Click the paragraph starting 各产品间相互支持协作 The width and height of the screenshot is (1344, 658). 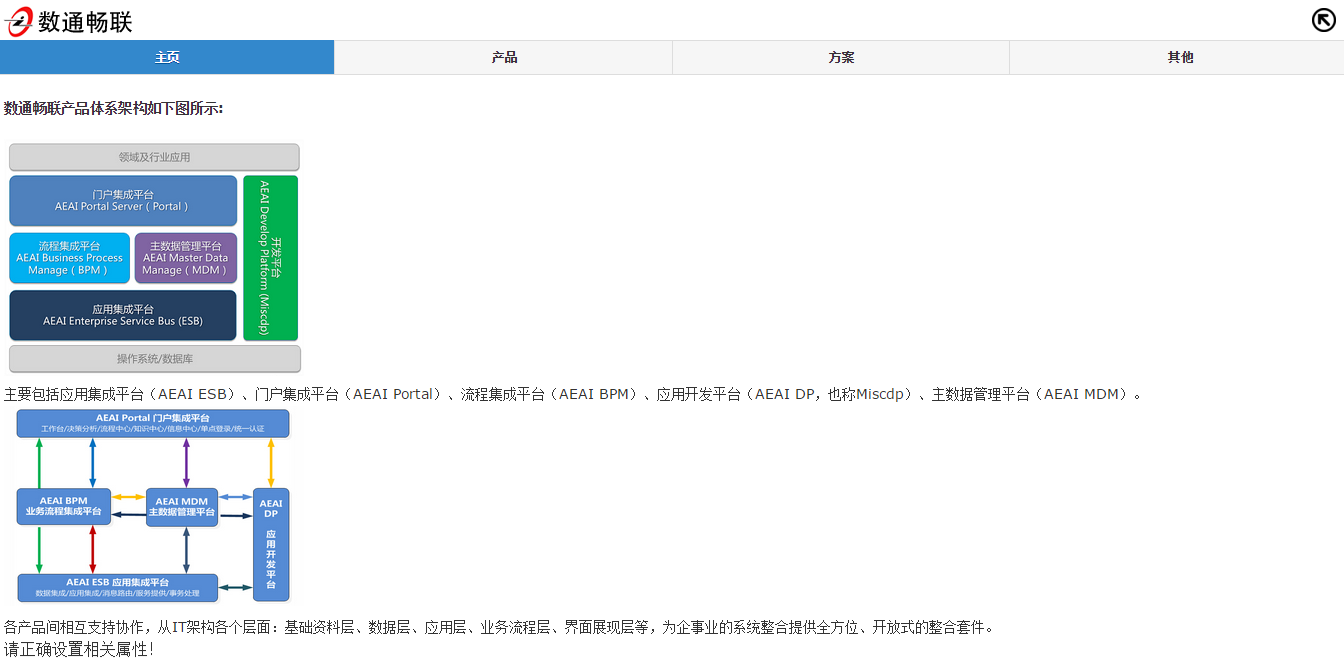pyautogui.click(x=500, y=628)
